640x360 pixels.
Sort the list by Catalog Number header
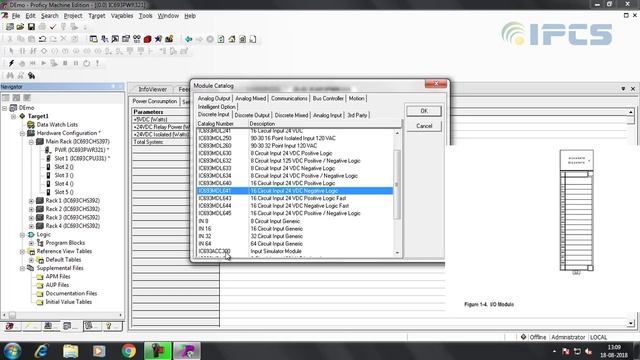(x=222, y=123)
